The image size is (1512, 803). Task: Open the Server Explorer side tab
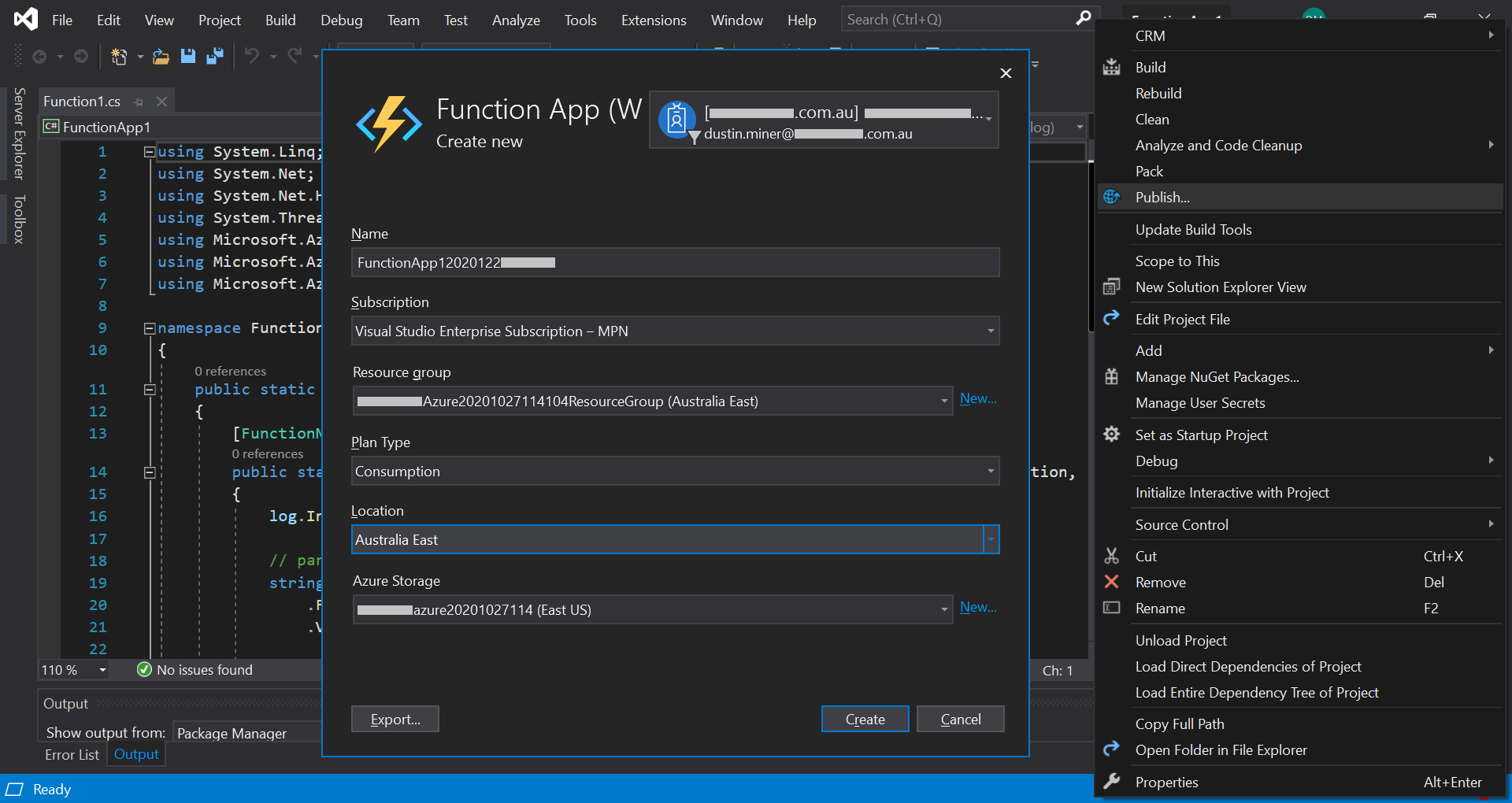[x=20, y=133]
